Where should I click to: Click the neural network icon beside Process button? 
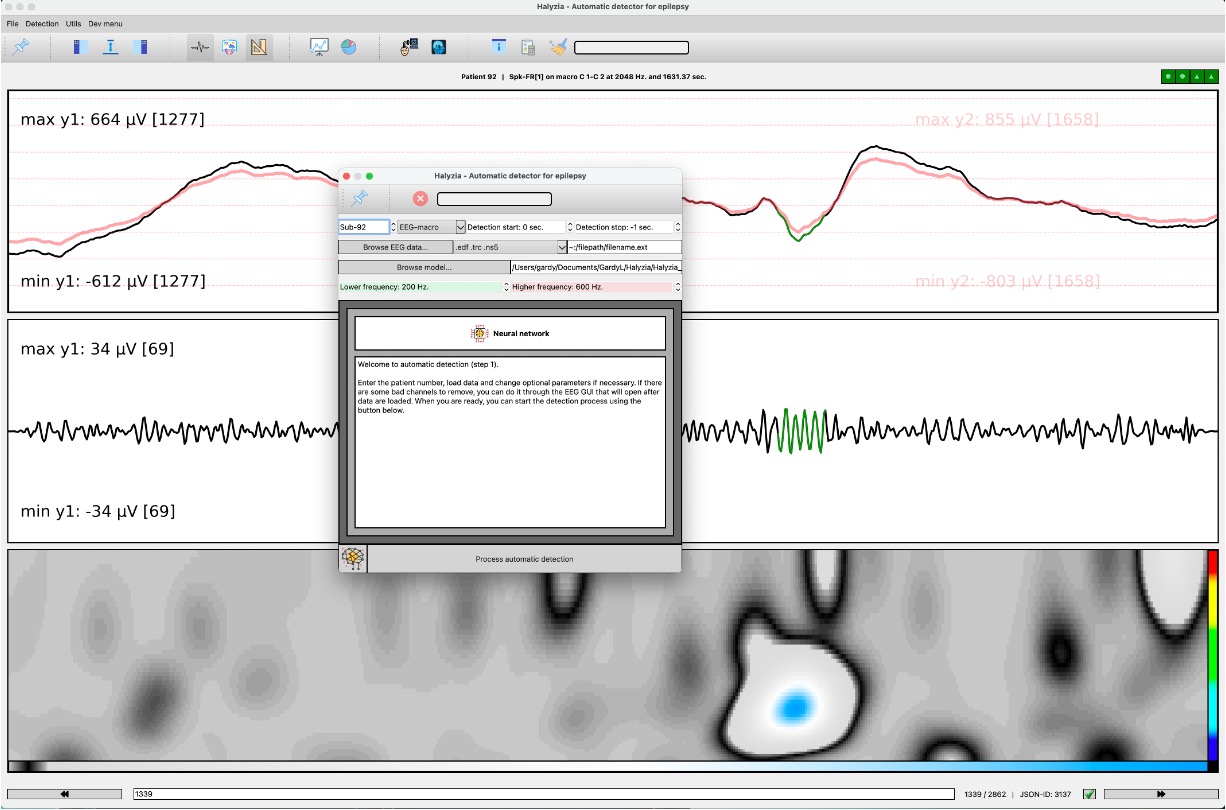pos(353,559)
